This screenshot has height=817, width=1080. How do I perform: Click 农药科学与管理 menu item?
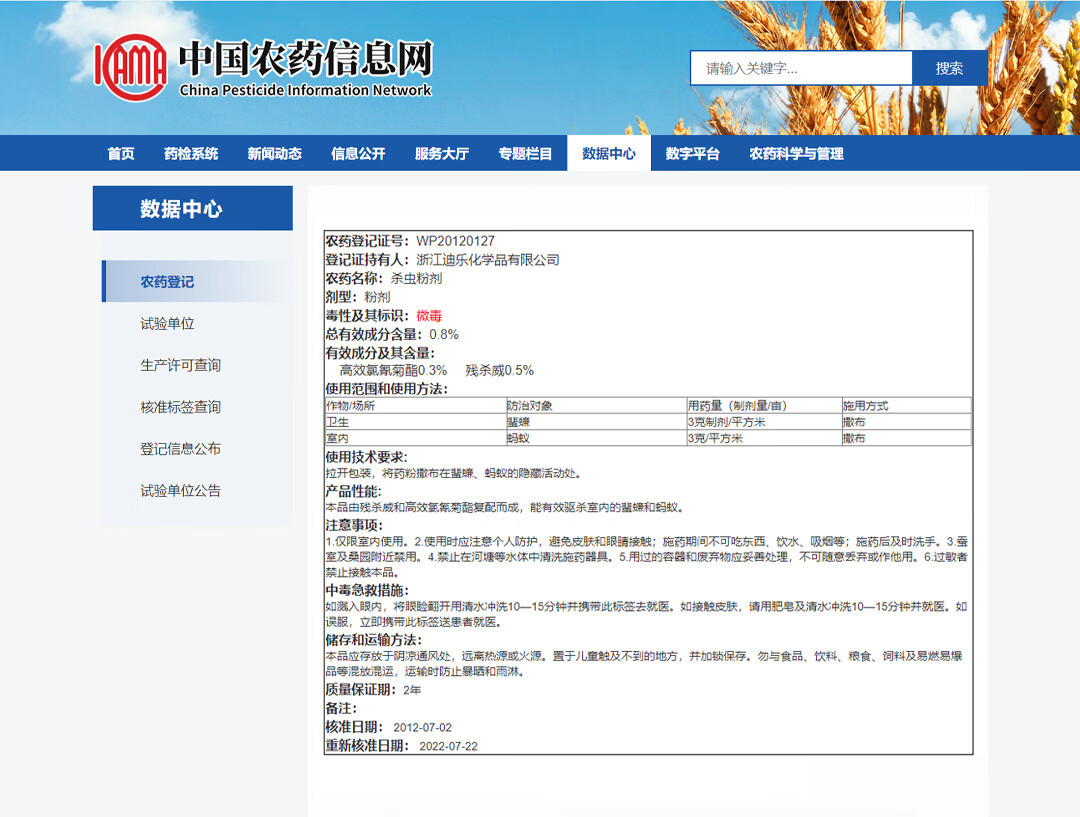796,153
